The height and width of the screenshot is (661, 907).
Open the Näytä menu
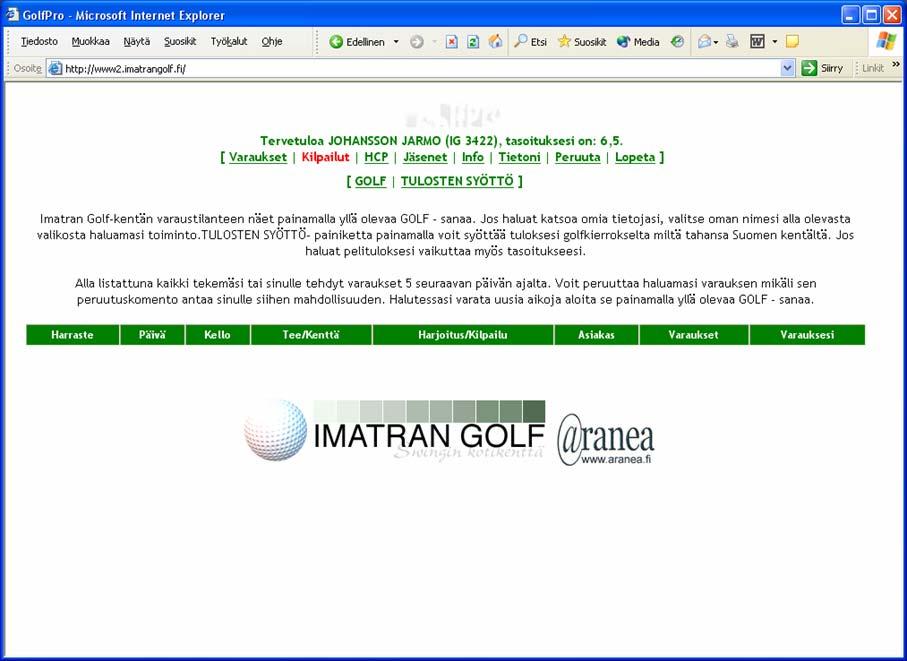tap(137, 42)
